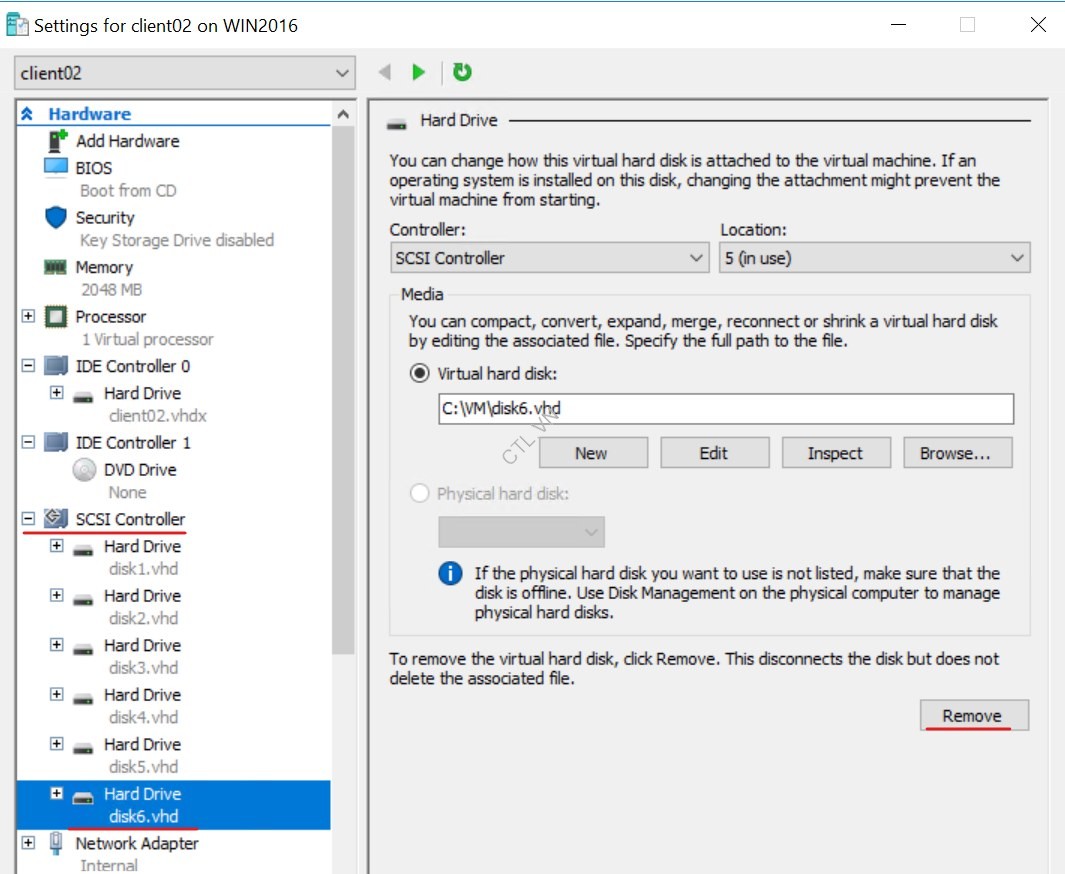This screenshot has width=1065, height=874.
Task: Click the green start arrow icon
Action: (x=419, y=72)
